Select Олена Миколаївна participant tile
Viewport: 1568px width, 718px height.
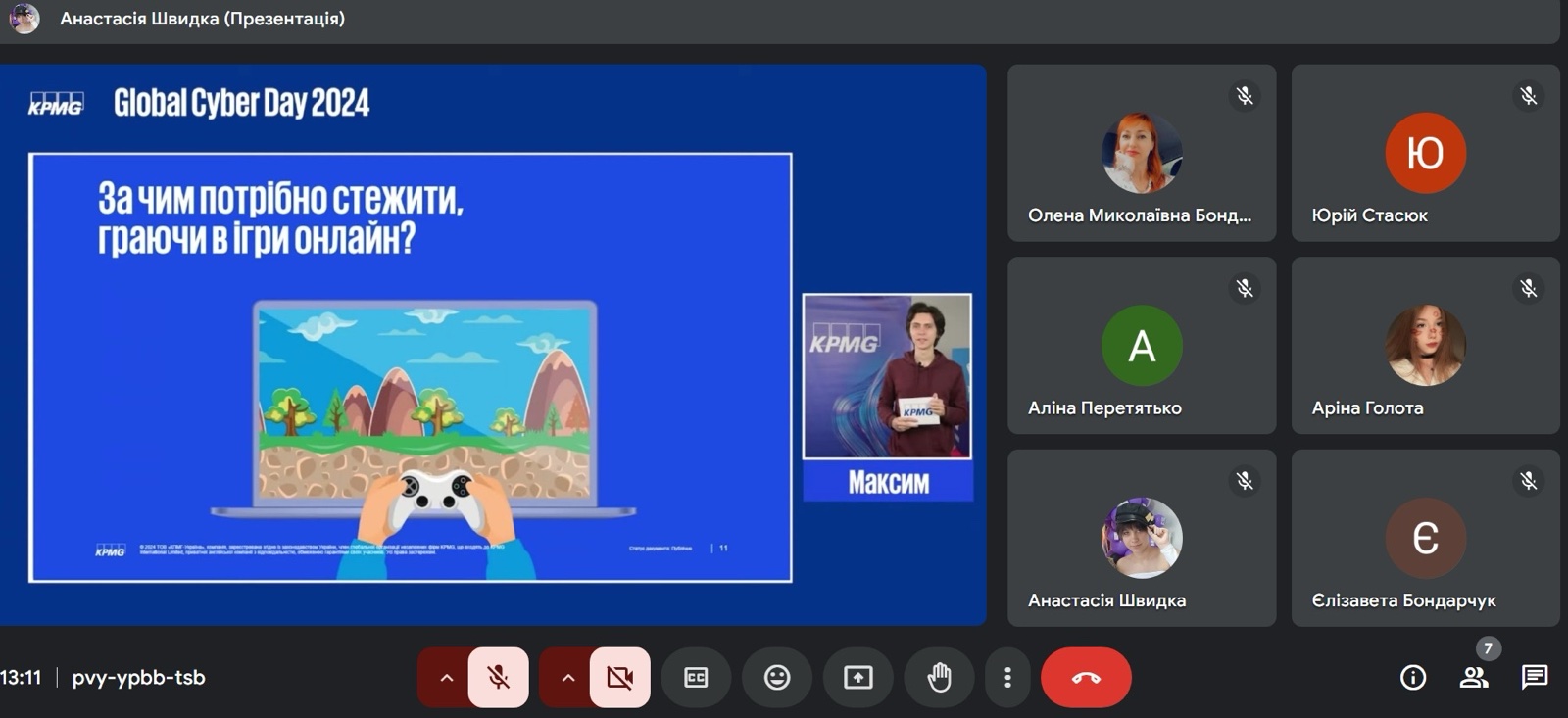[1142, 154]
